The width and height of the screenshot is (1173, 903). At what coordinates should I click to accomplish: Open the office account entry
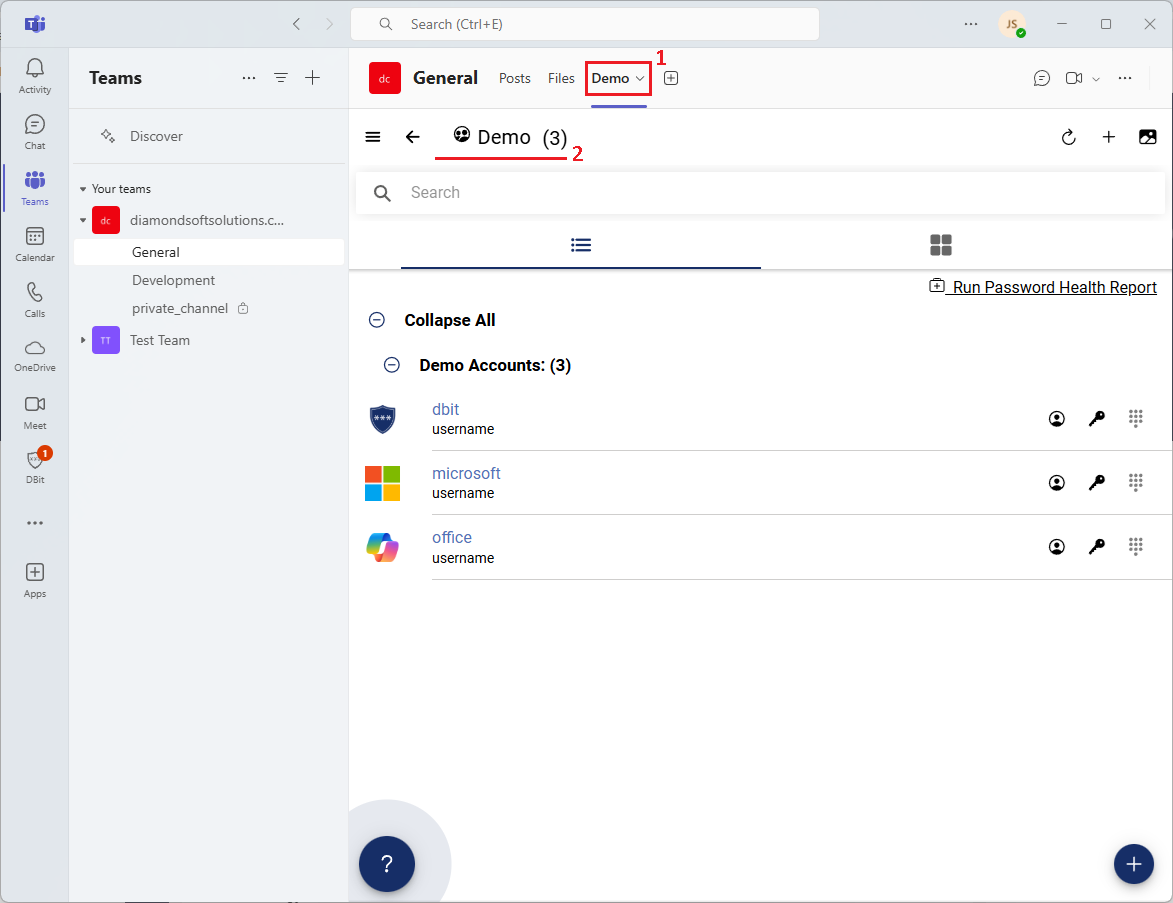(452, 537)
